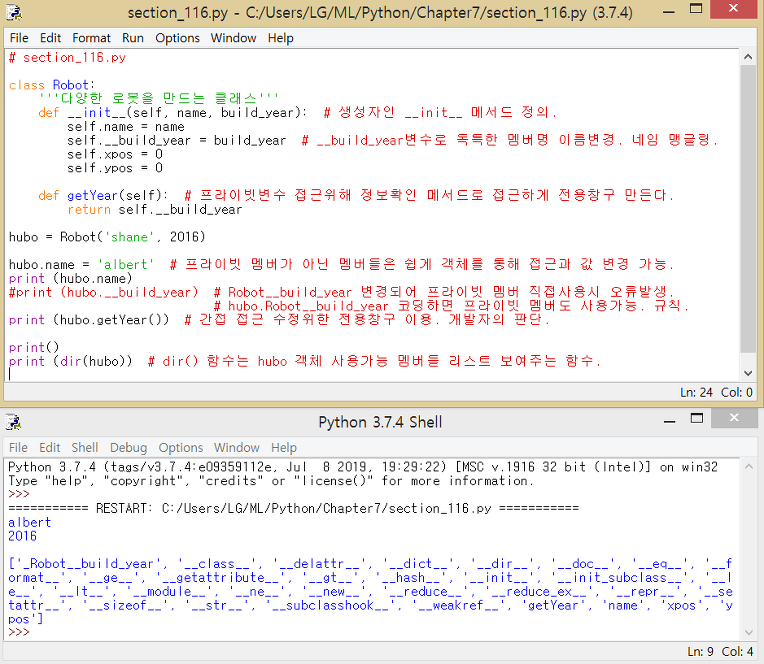Click the '2016' output in Shell

[22, 536]
